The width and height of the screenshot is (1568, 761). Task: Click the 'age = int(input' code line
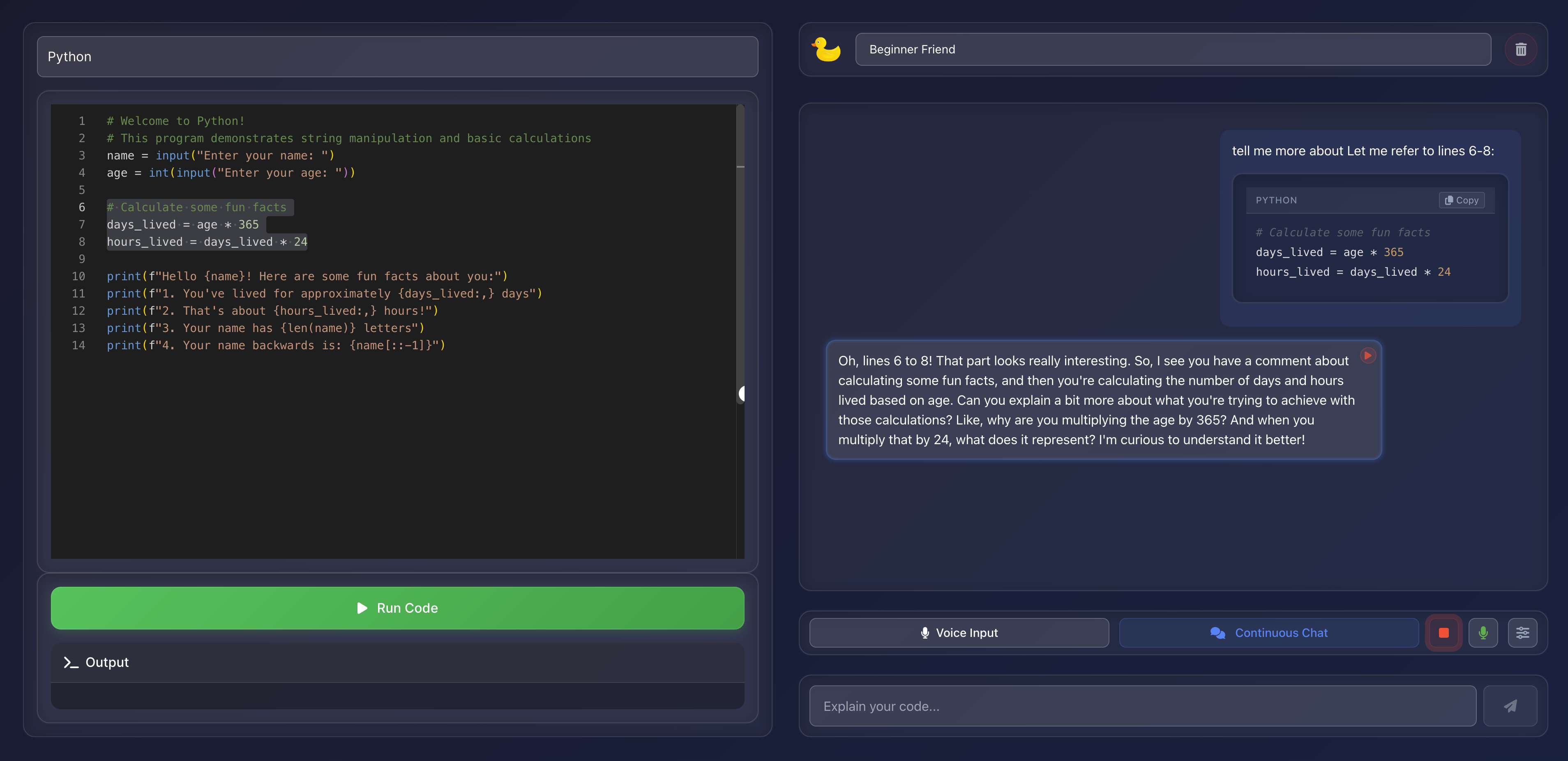pos(231,173)
